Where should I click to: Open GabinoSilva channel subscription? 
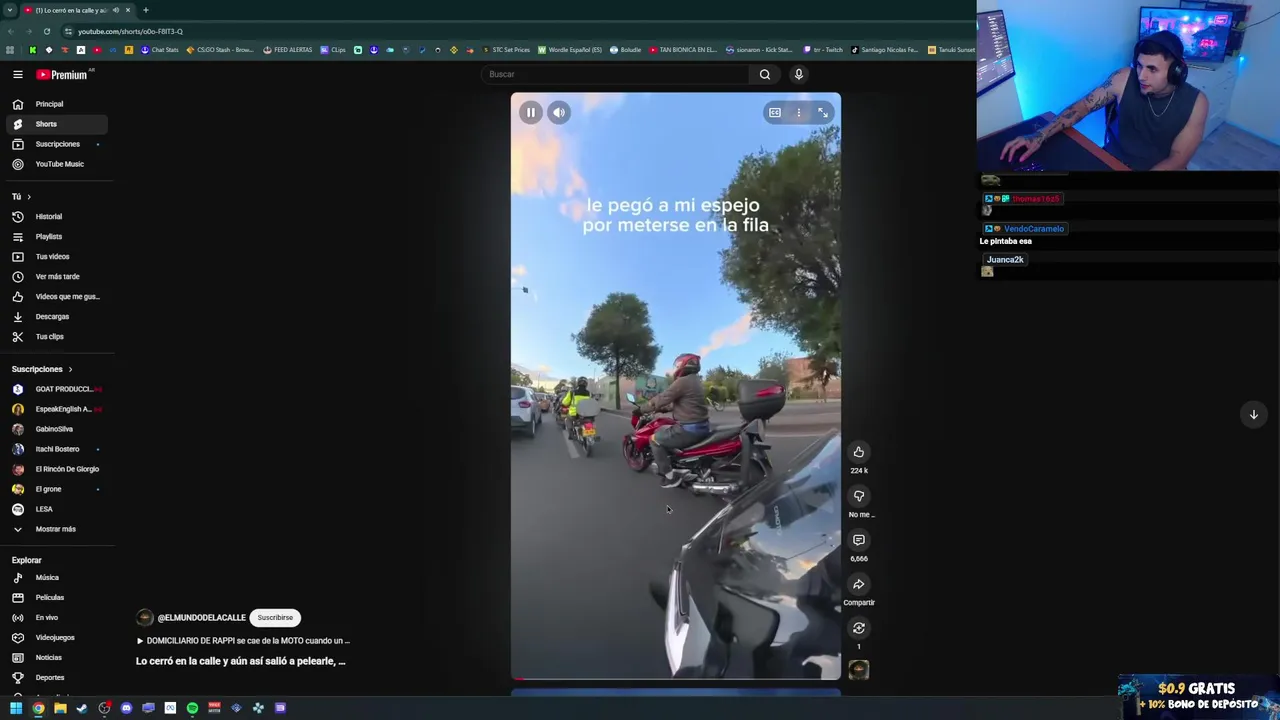click(55, 429)
